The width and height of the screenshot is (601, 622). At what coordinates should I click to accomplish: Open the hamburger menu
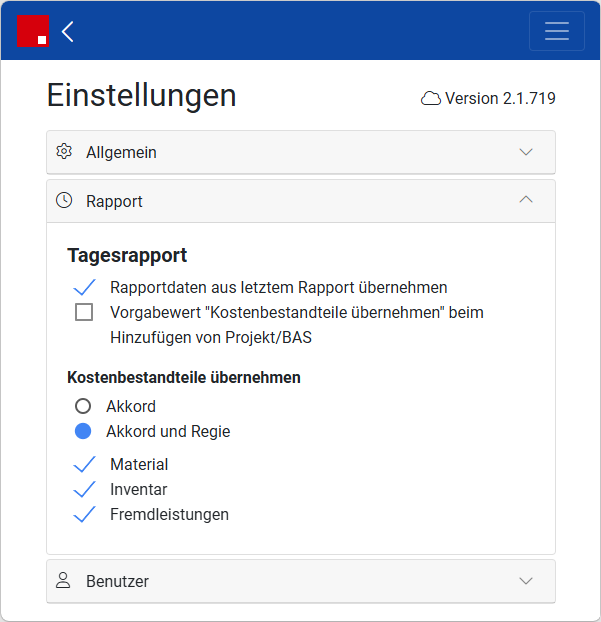[557, 31]
